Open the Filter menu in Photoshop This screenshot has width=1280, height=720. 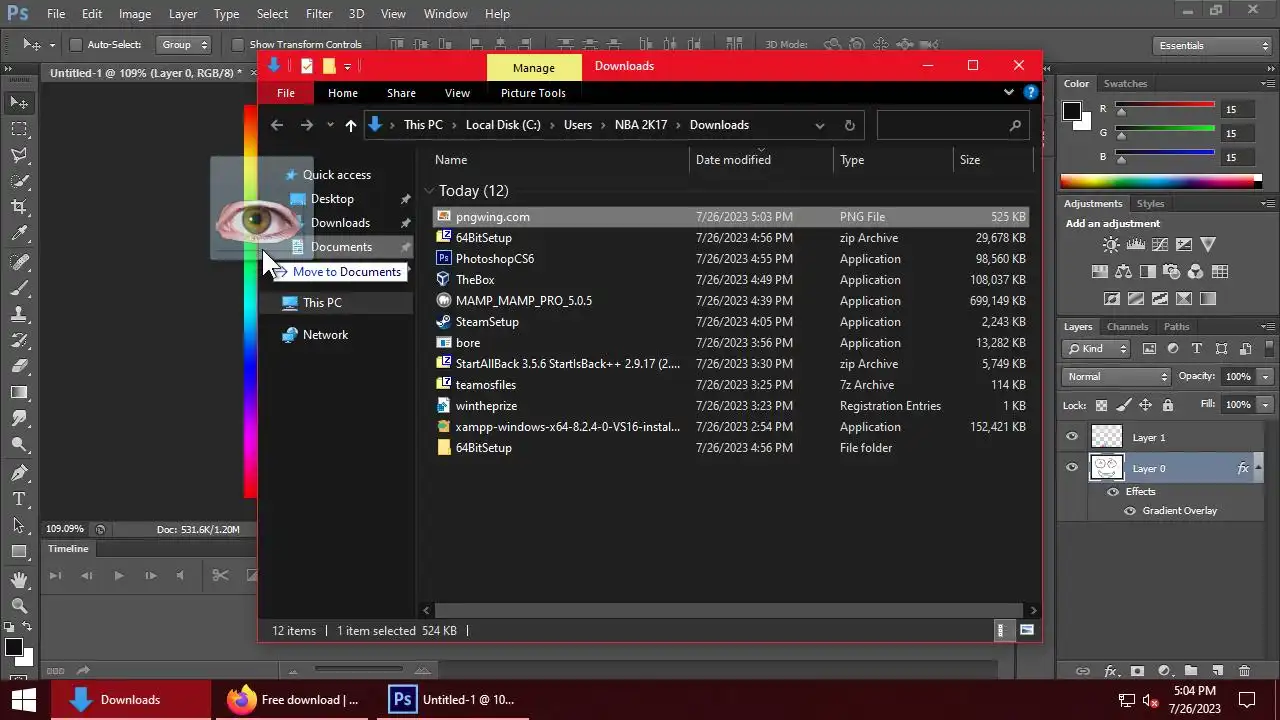(x=319, y=14)
